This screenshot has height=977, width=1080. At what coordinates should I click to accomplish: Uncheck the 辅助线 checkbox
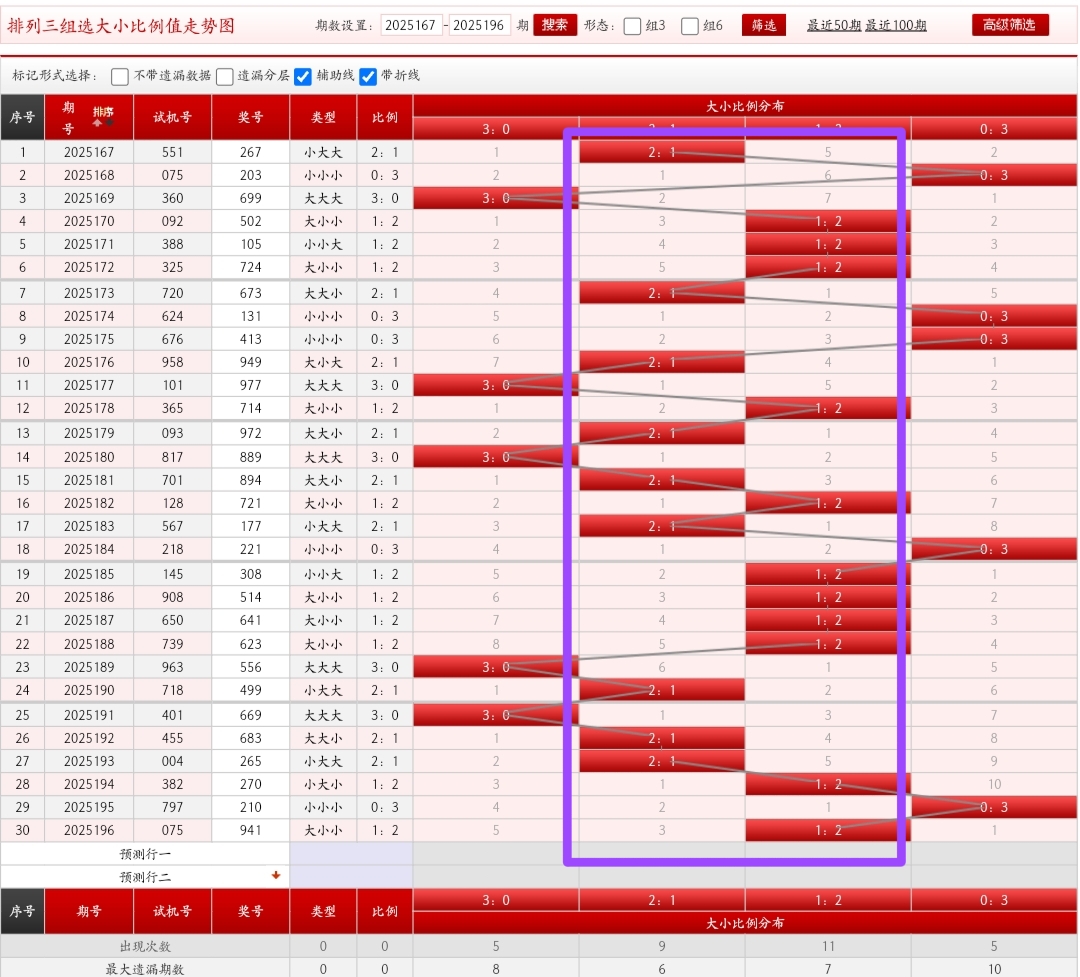[302, 76]
